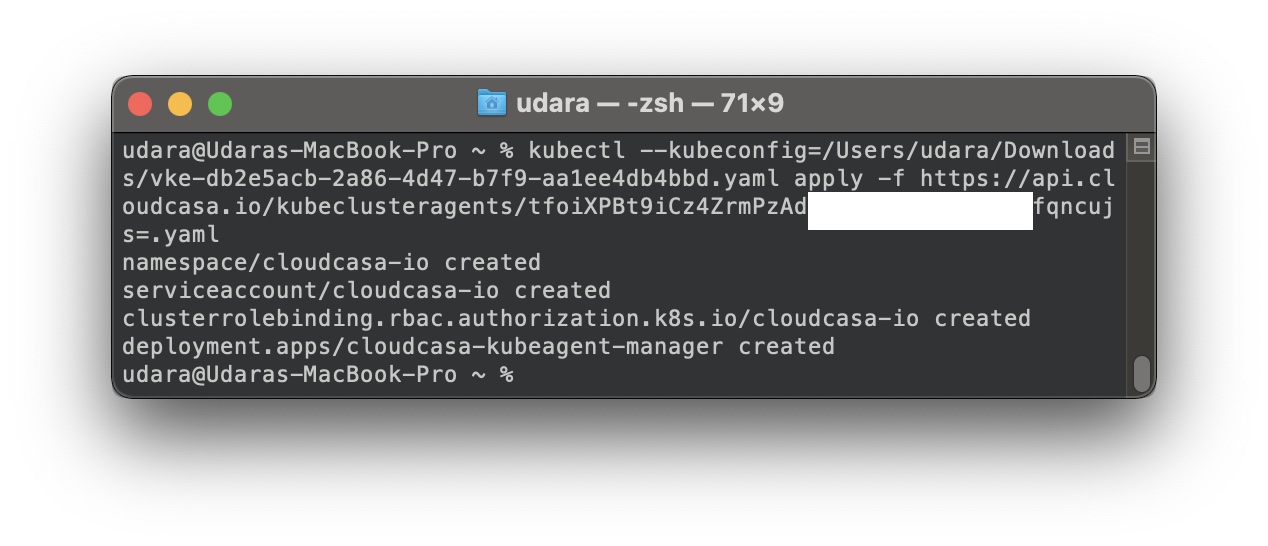Click the empty scrollbar track above the thumb
Image resolution: width=1268 pixels, height=546 pixels.
pos(1141,256)
